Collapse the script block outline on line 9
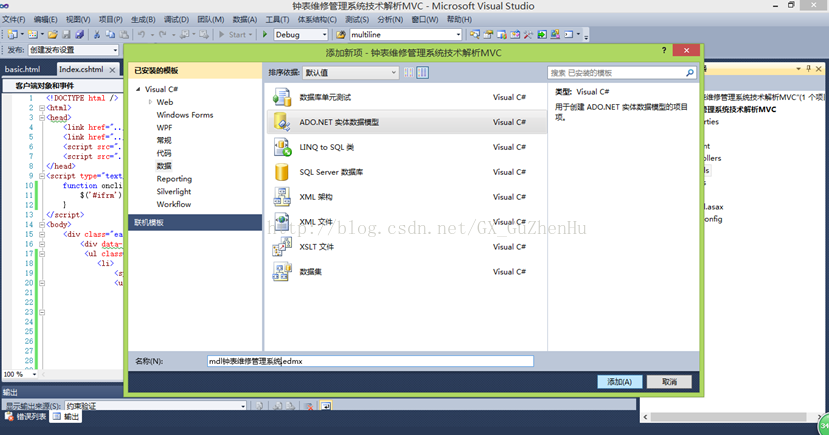 coord(41,176)
